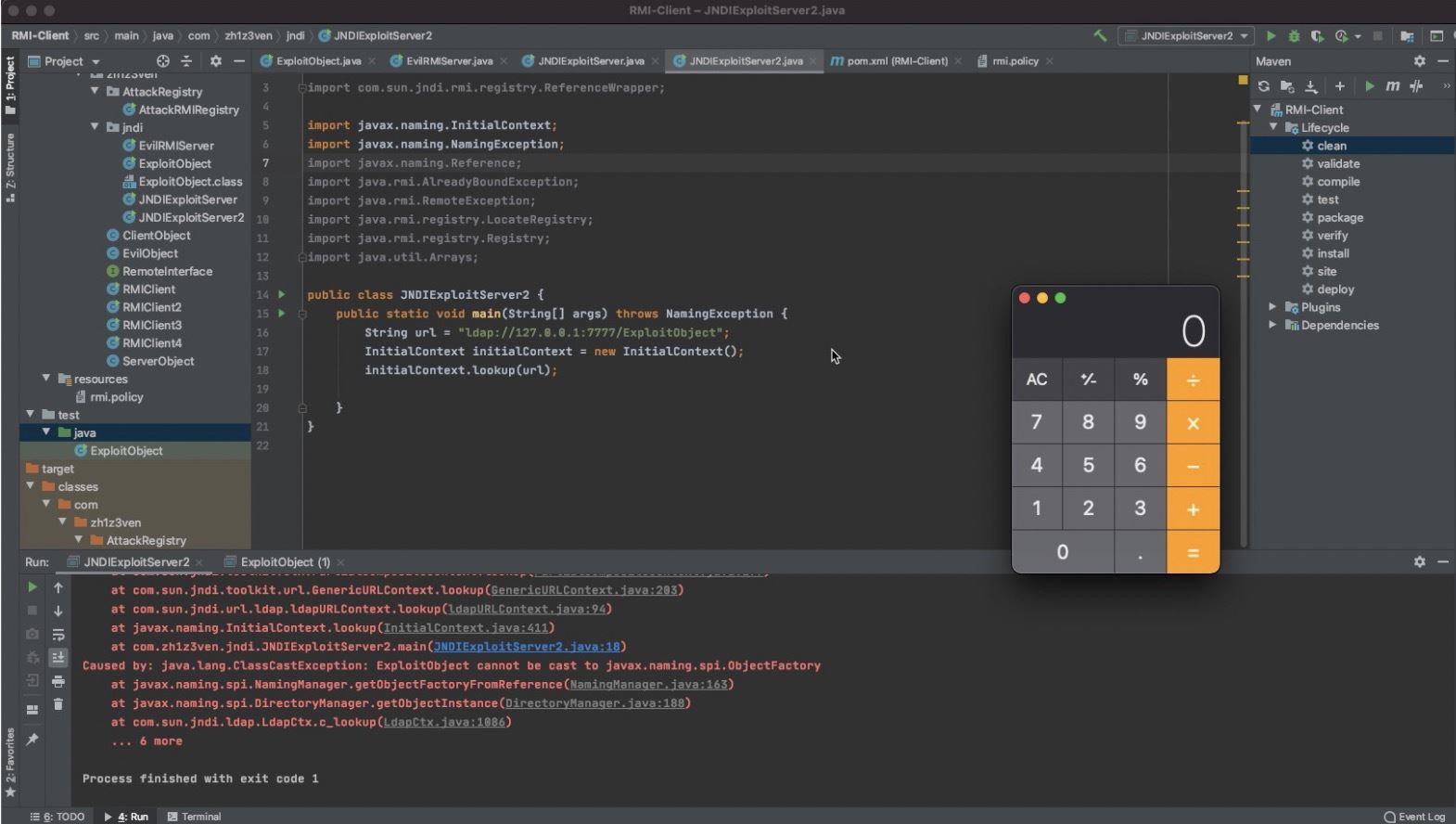Open Run panel settings gear
The image size is (1456, 824).
(x=1419, y=562)
